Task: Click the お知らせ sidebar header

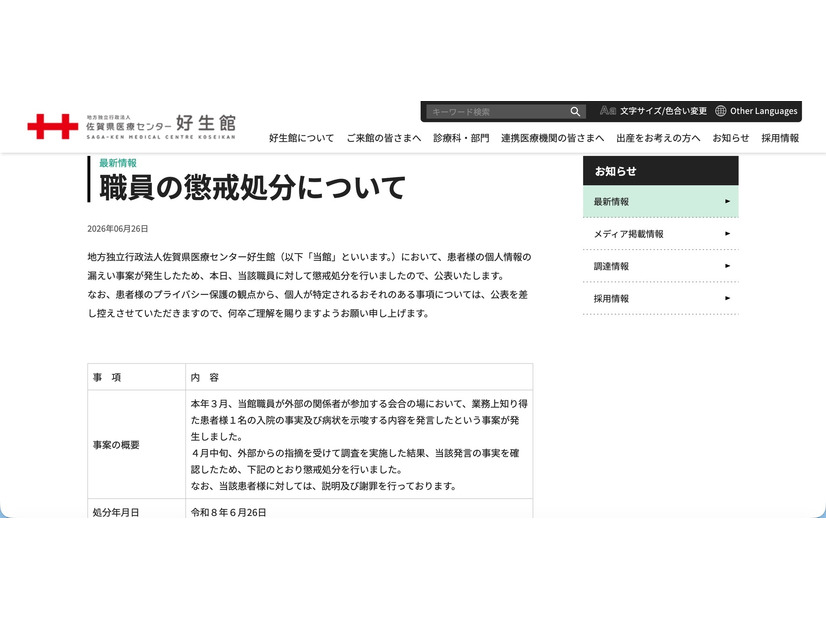Action: pyautogui.click(x=661, y=171)
